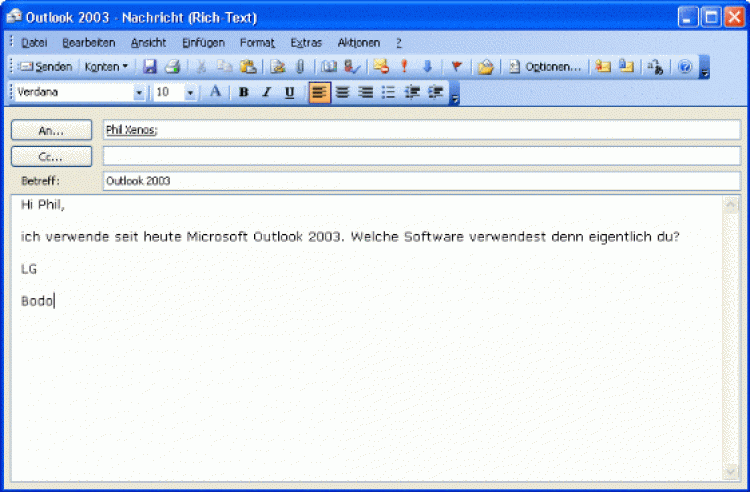Click the An... recipient button
Image resolution: width=750 pixels, height=492 pixels.
click(x=51, y=130)
